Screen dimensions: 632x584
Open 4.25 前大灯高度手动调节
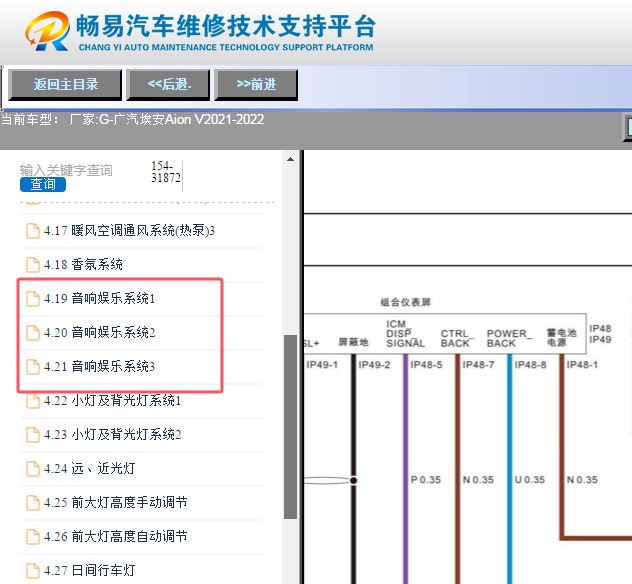coord(116,503)
